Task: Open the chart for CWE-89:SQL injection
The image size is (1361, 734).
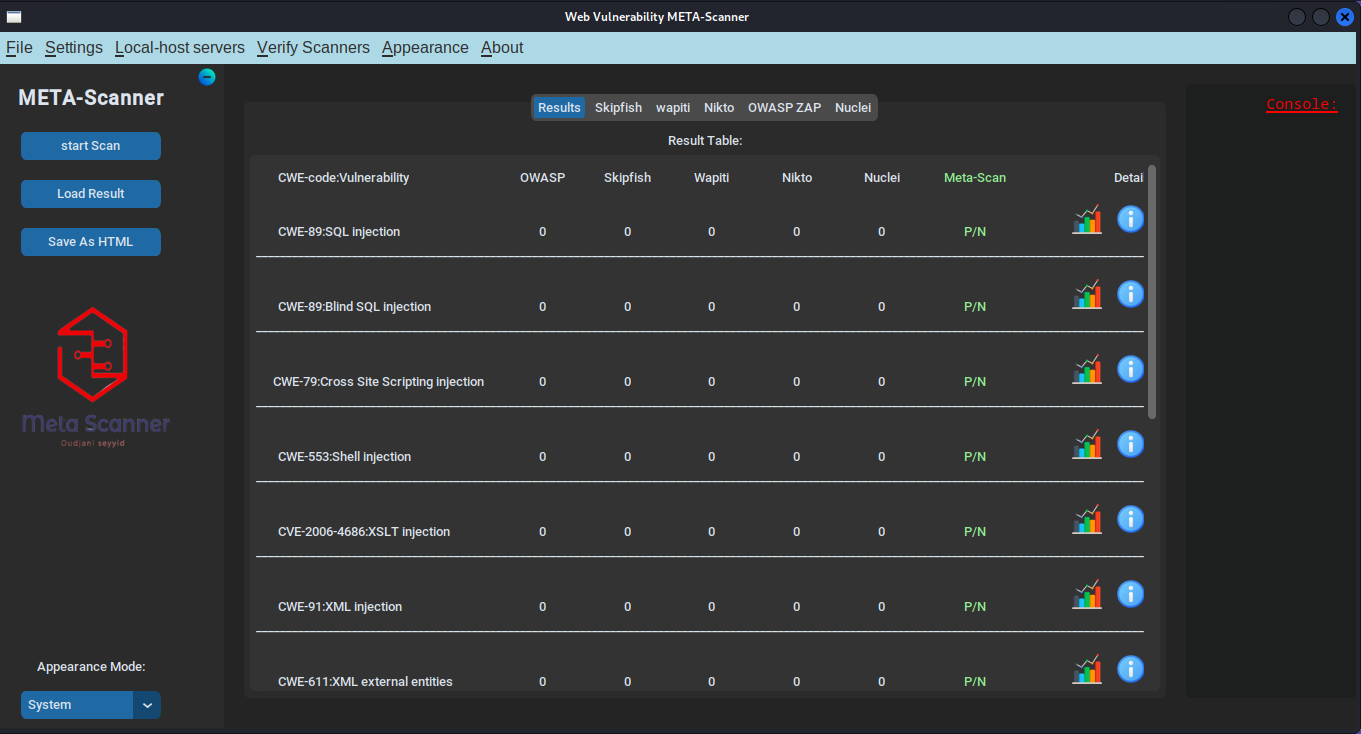Action: coord(1086,218)
